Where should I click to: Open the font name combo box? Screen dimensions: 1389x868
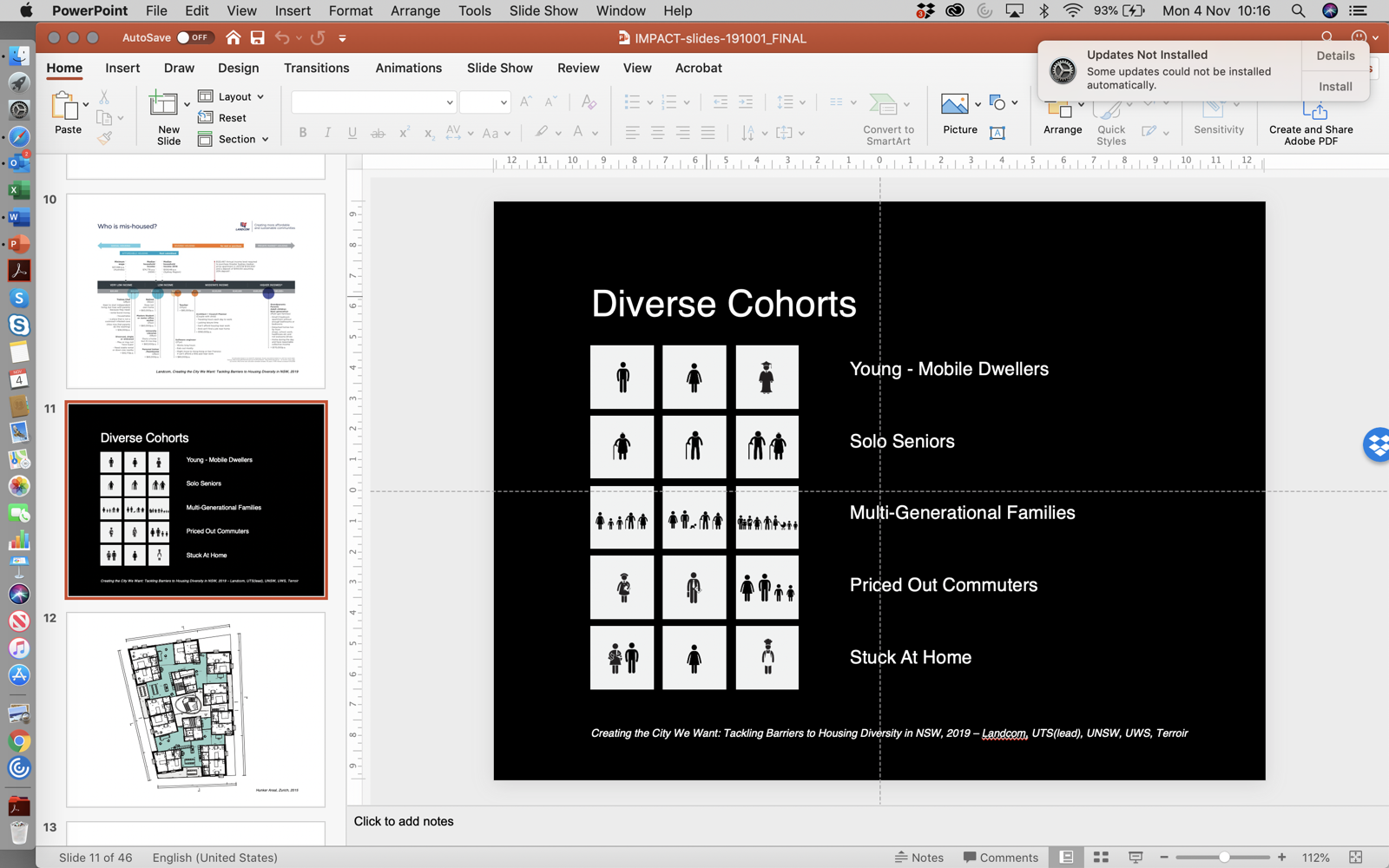373,102
